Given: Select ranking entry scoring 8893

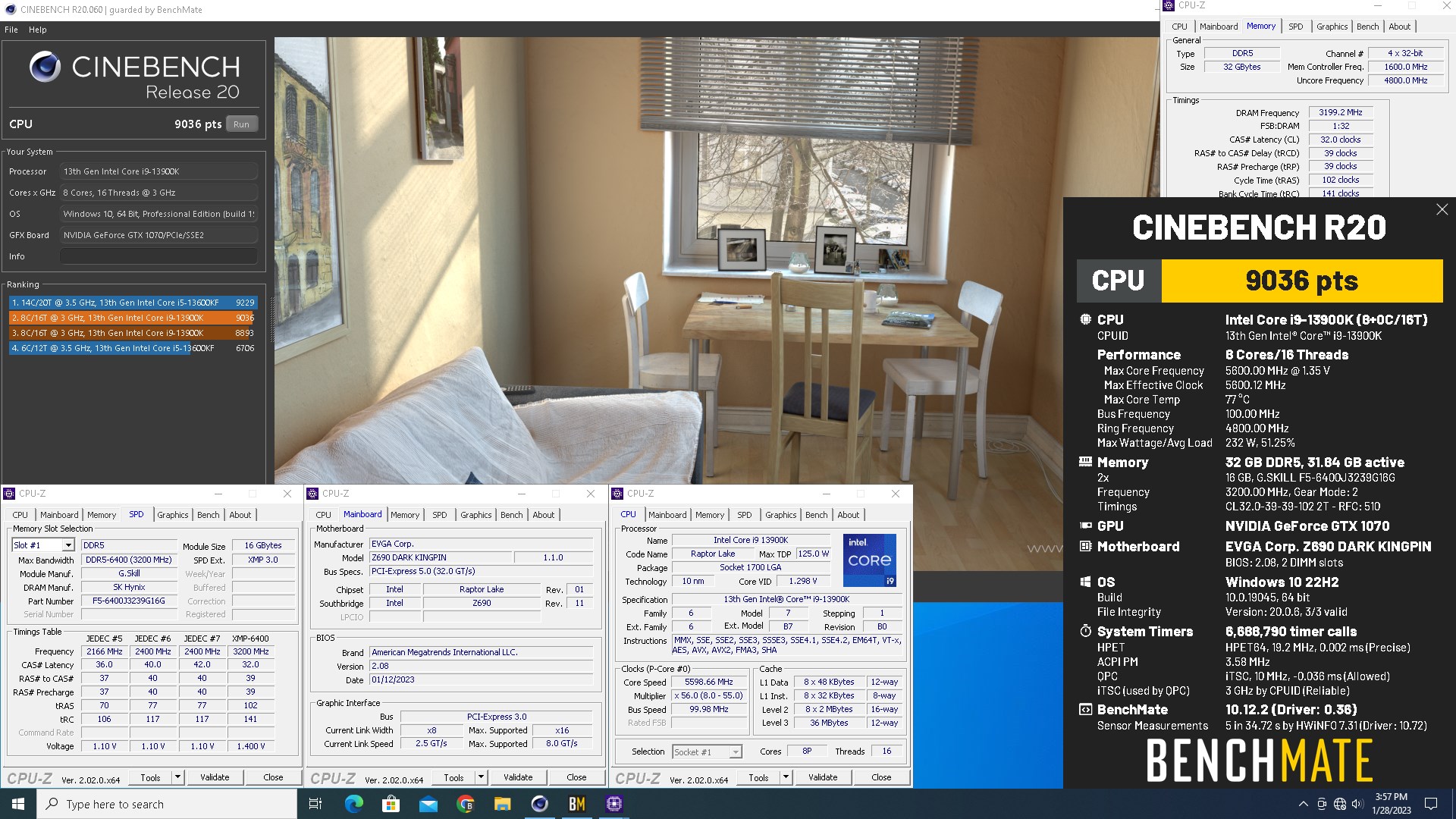Looking at the screenshot, I should click(x=133, y=333).
